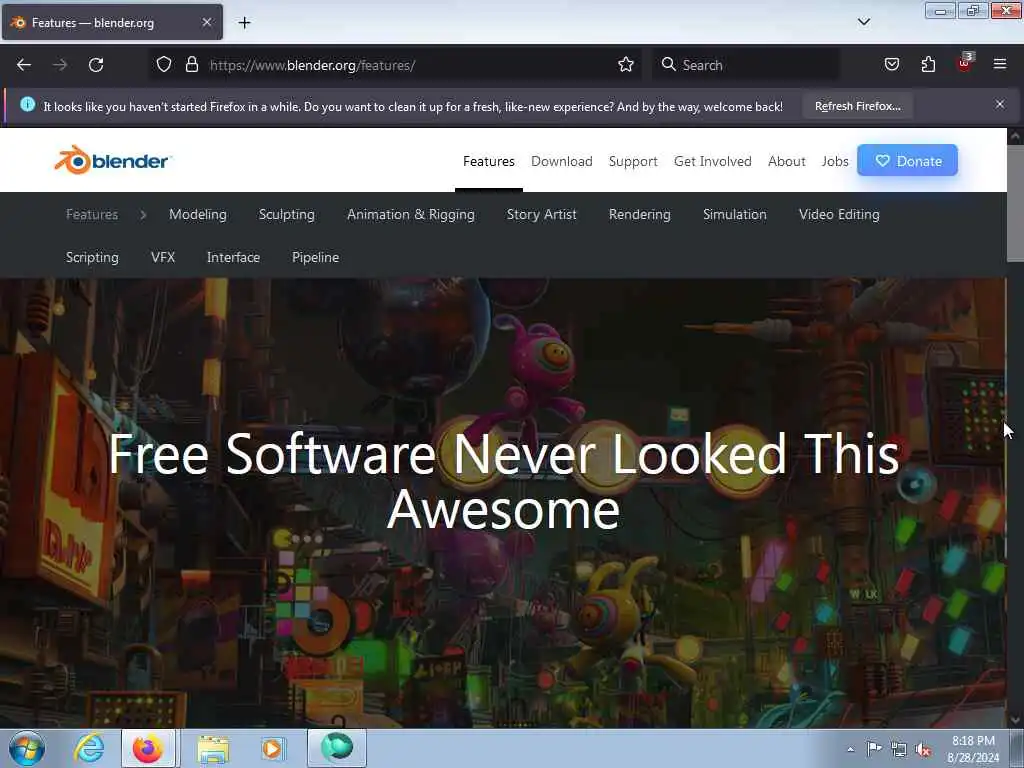This screenshot has height=768, width=1024.
Task: Open the network tray icon
Action: click(x=899, y=750)
